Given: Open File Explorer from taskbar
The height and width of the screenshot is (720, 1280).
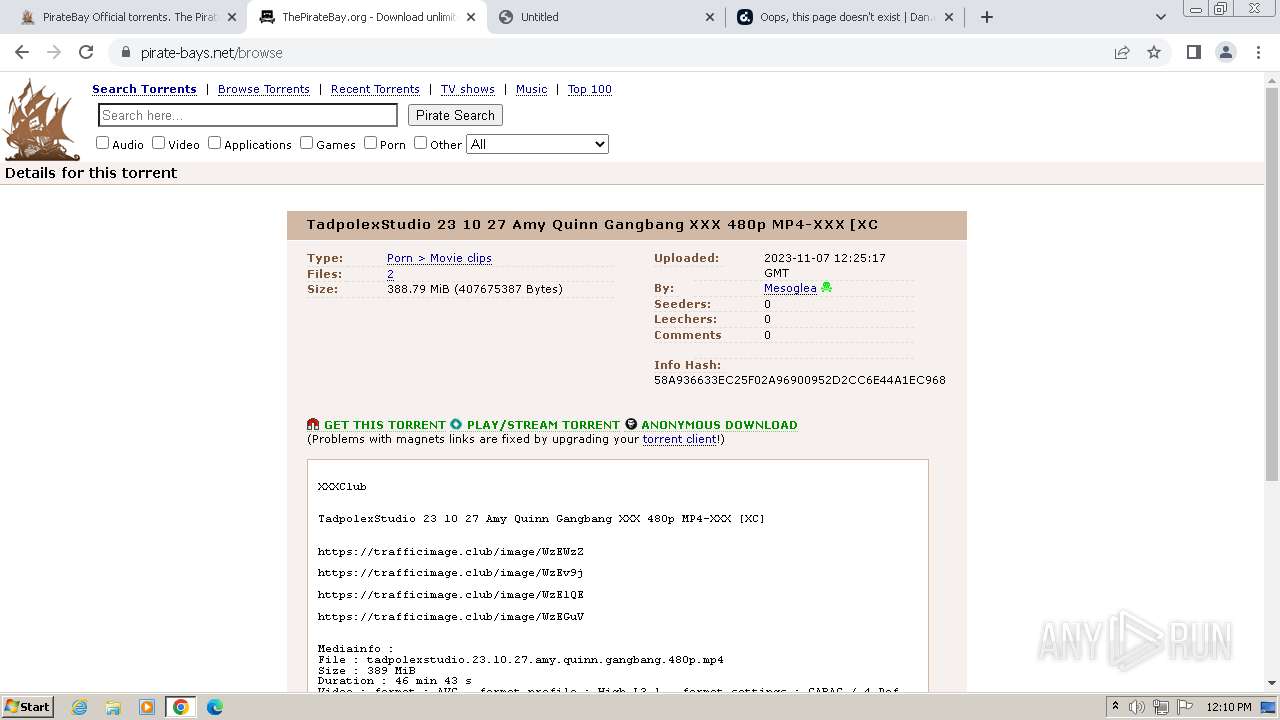Looking at the screenshot, I should coord(113,707).
